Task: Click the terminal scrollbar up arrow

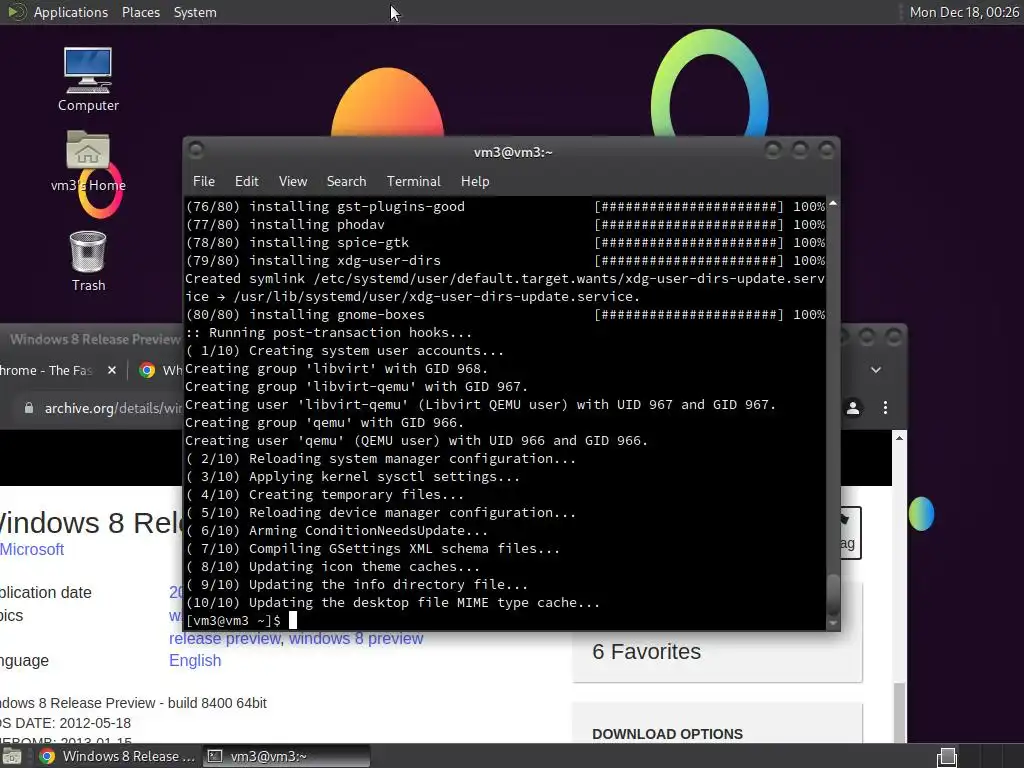Action: click(x=833, y=204)
